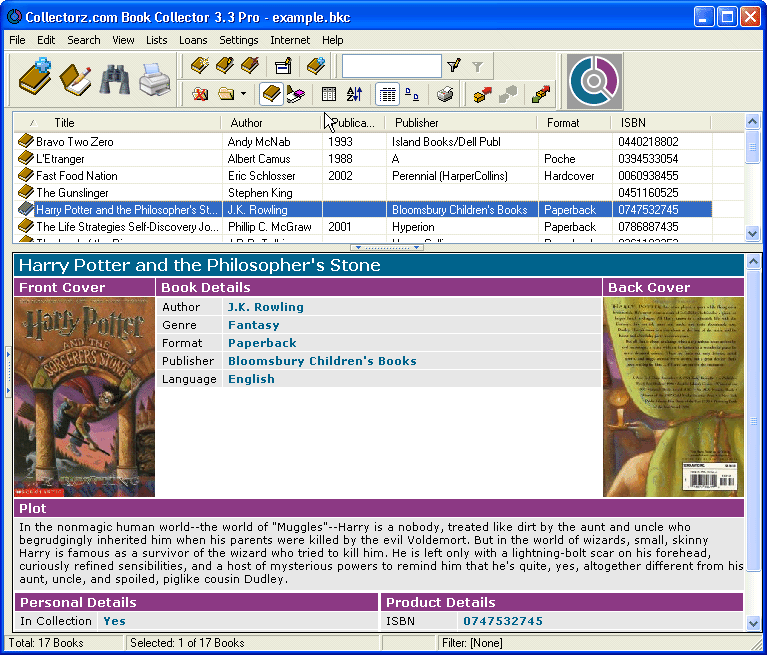Screen dimensions: 767x655
Task: Click the loan out red arrow icon
Action: pyautogui.click(x=483, y=94)
